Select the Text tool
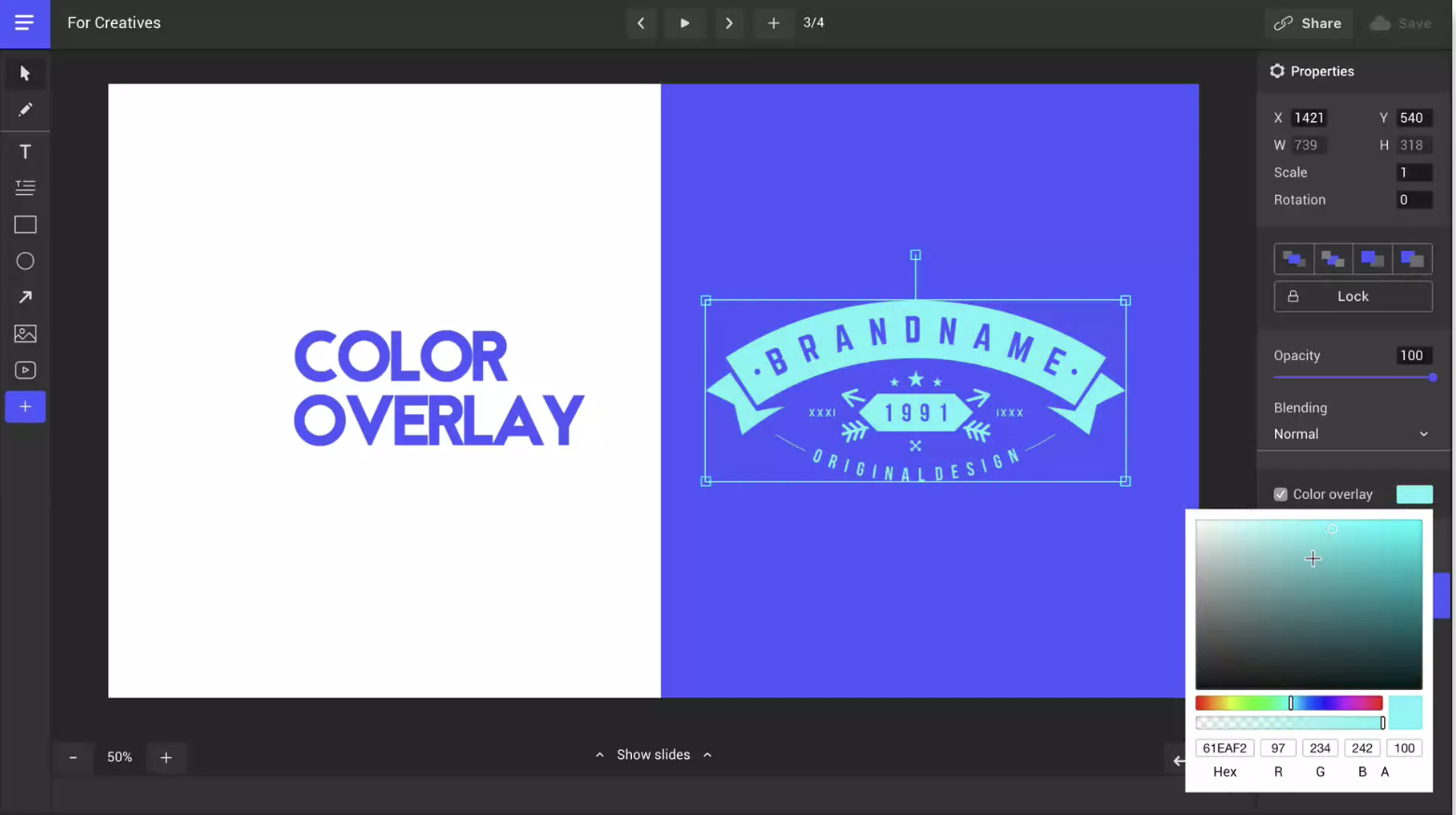This screenshot has height=815, width=1456. click(x=25, y=152)
